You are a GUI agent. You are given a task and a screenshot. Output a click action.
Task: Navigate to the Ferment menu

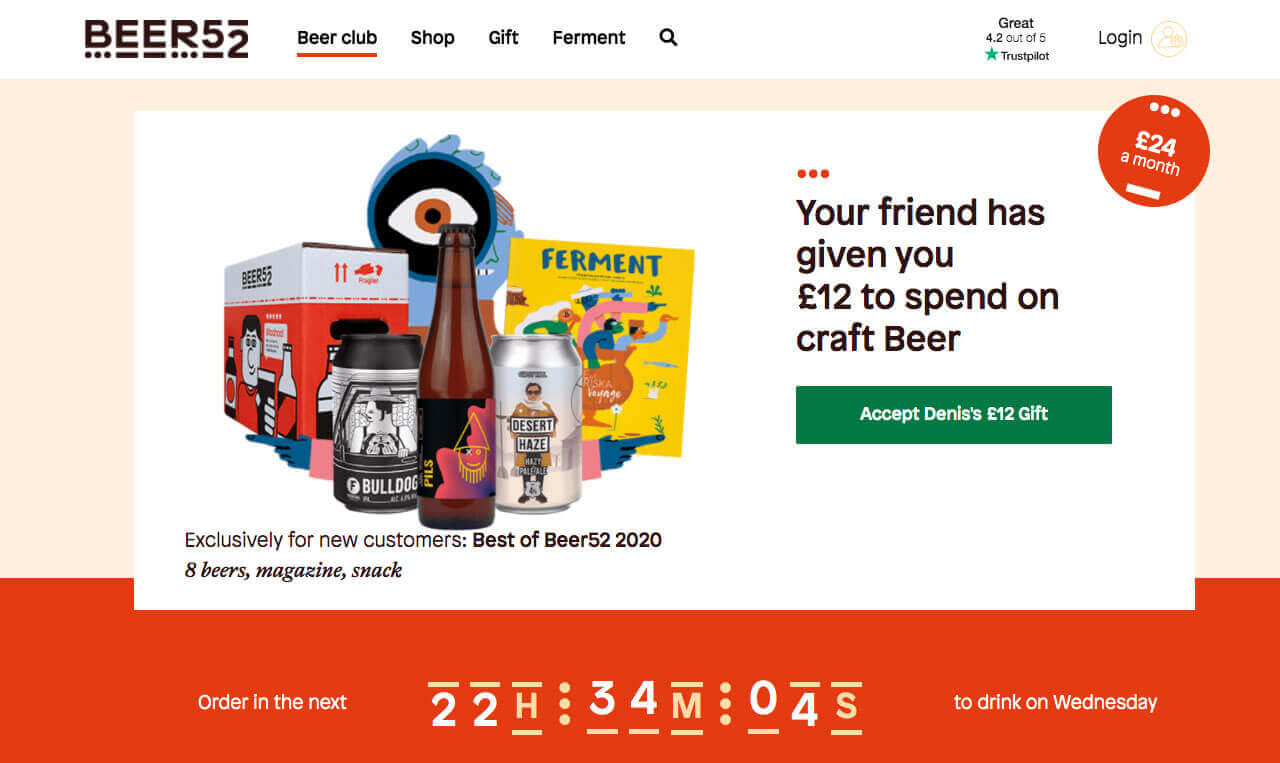pyautogui.click(x=589, y=38)
